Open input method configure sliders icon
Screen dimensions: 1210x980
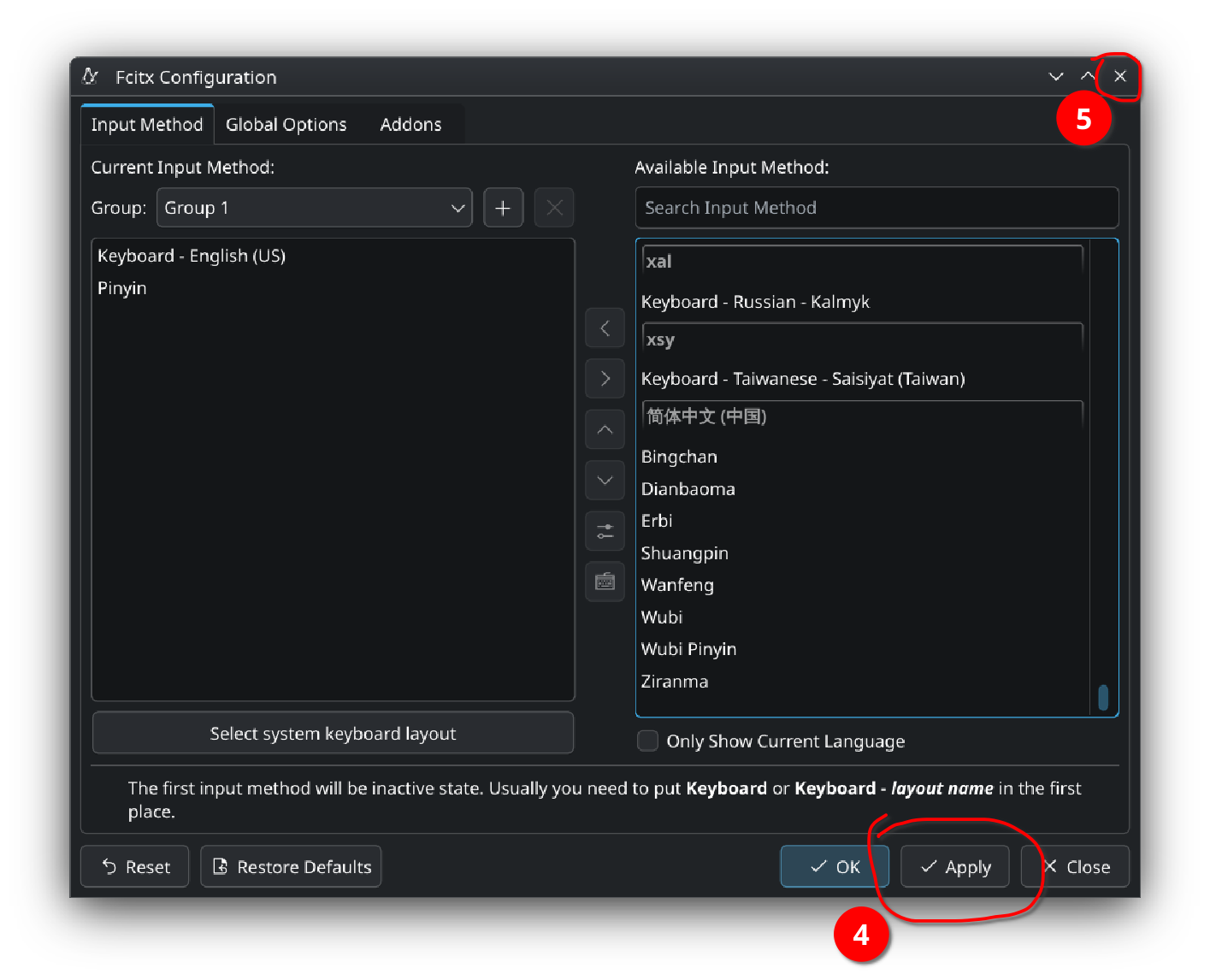point(605,531)
